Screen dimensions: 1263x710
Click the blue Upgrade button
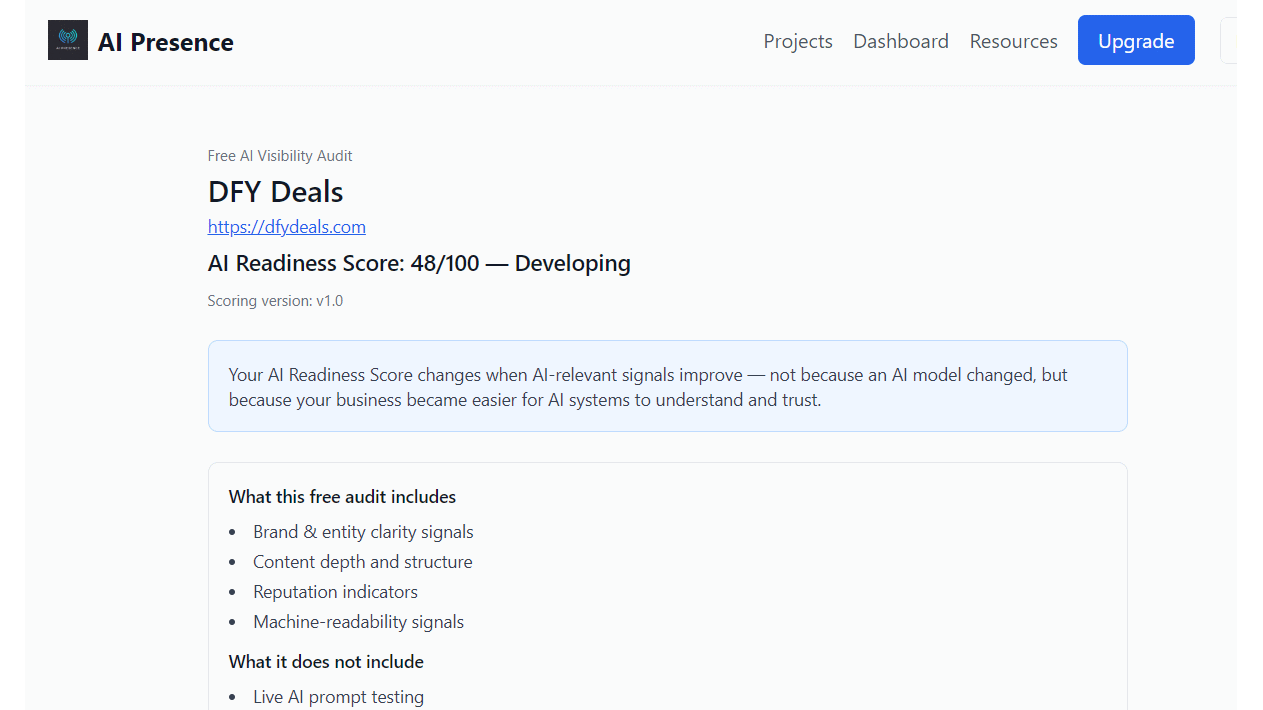pos(1136,40)
